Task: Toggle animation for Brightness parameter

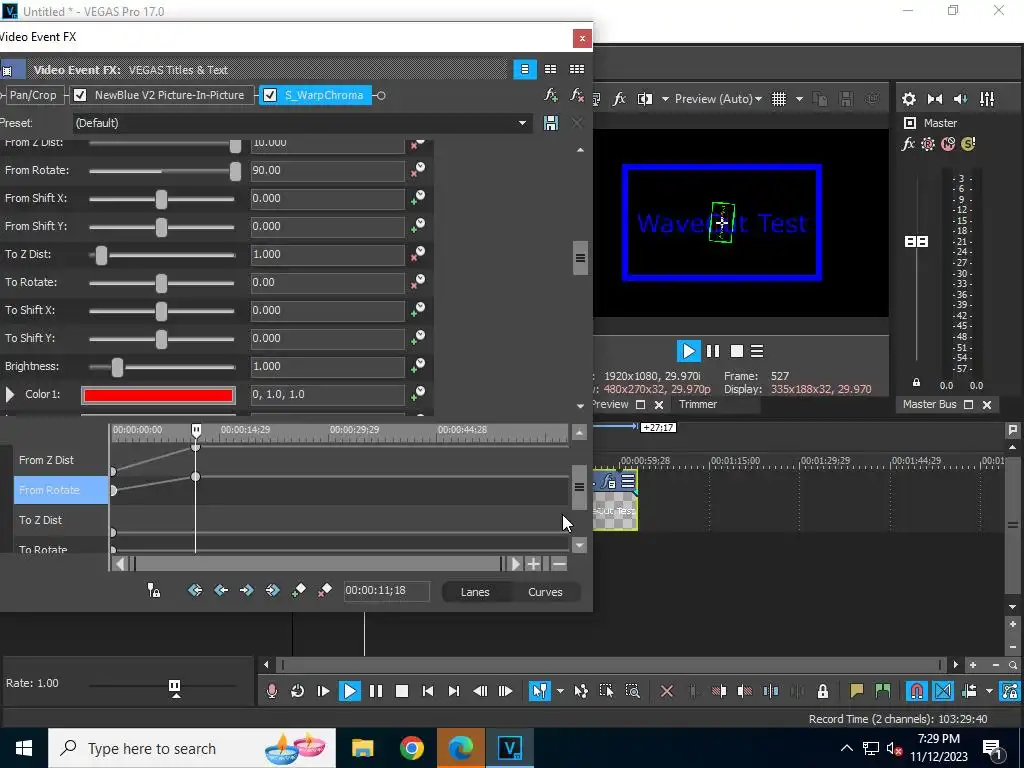Action: pyautogui.click(x=417, y=366)
